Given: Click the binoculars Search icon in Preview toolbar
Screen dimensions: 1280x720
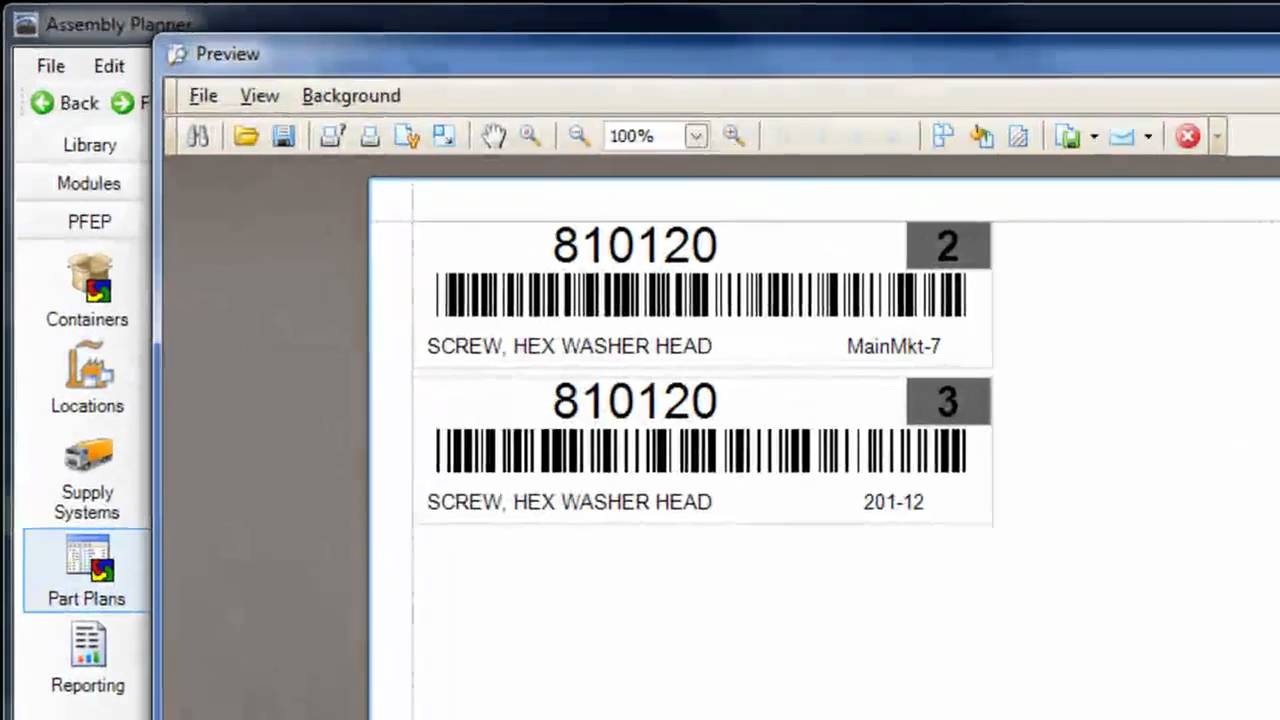Looking at the screenshot, I should 198,136.
